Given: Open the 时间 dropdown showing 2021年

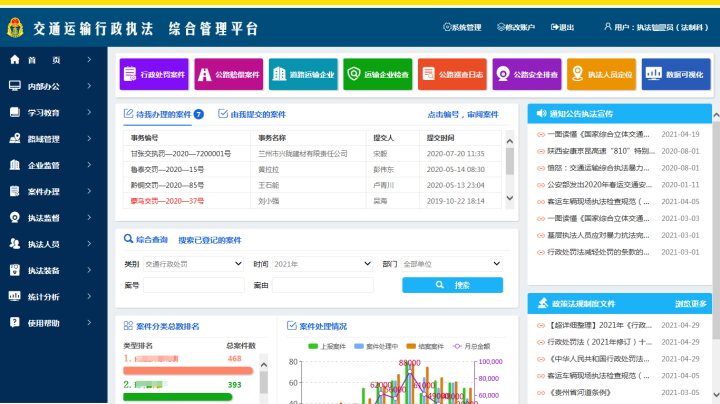Looking at the screenshot, I should pos(322,264).
